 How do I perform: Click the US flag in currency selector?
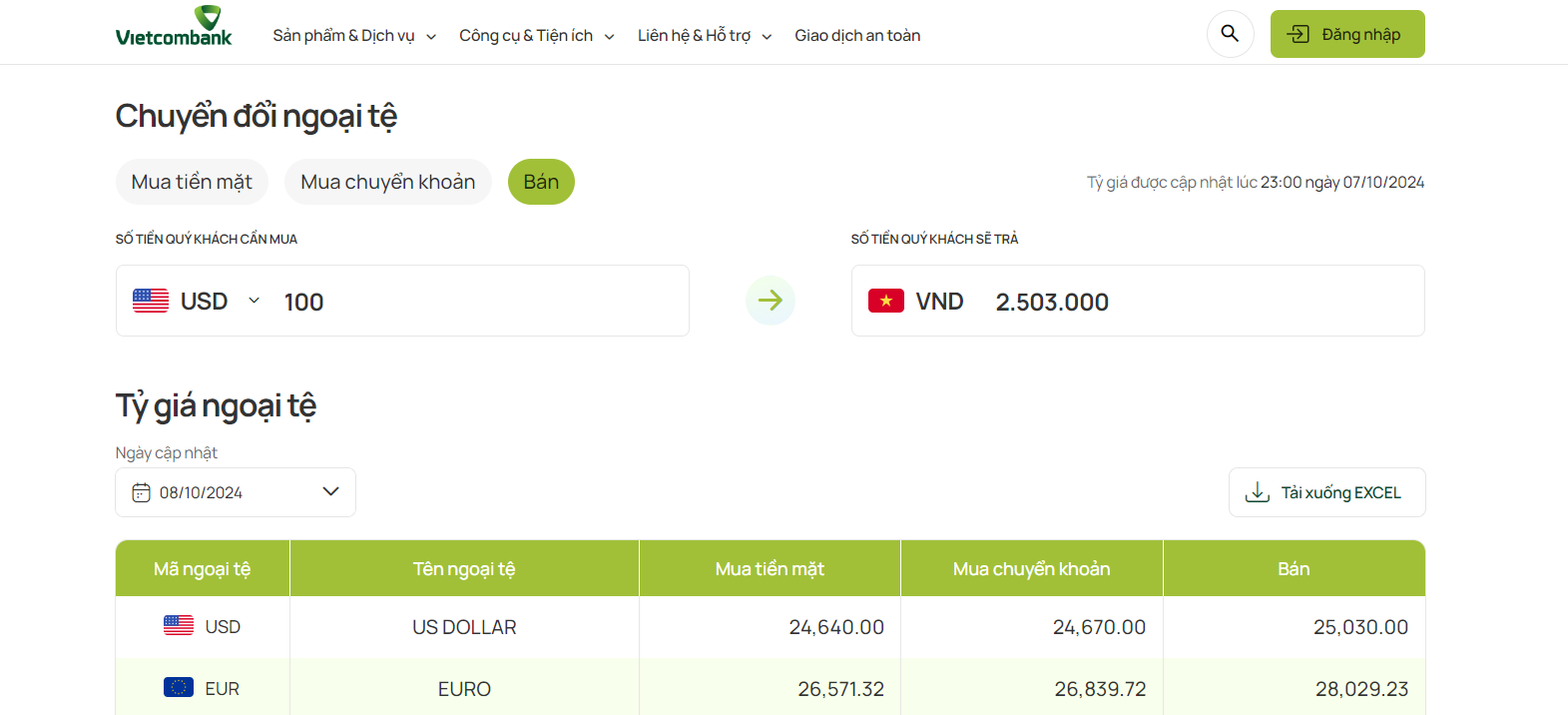pyautogui.click(x=151, y=301)
